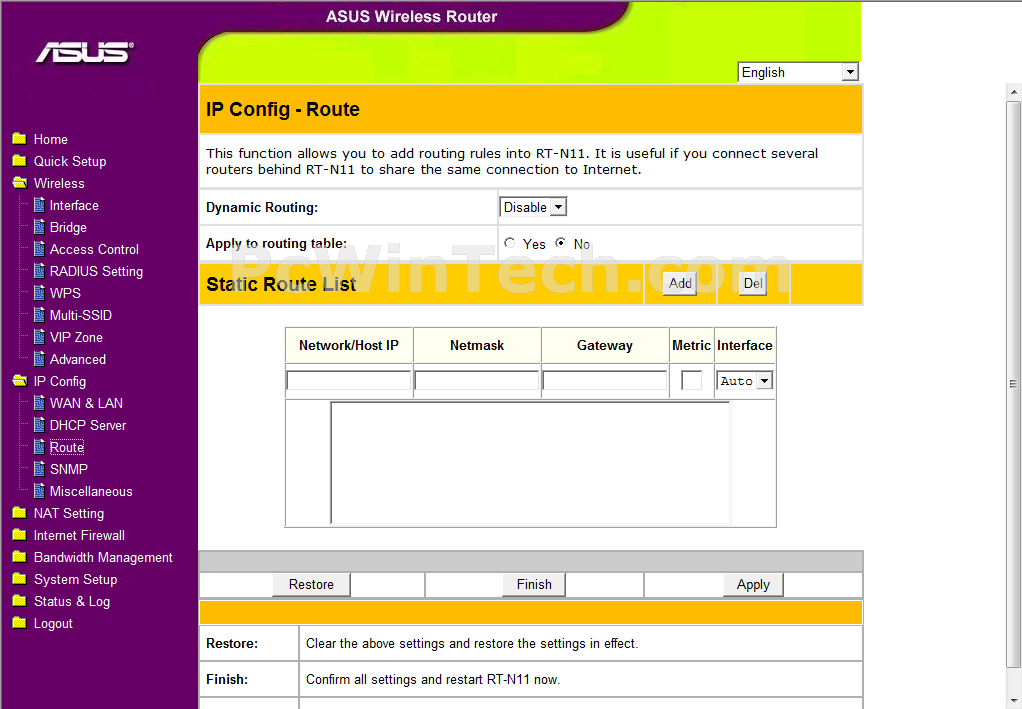Collapse the Wireless folder icon
The image size is (1022, 709).
[x=20, y=183]
